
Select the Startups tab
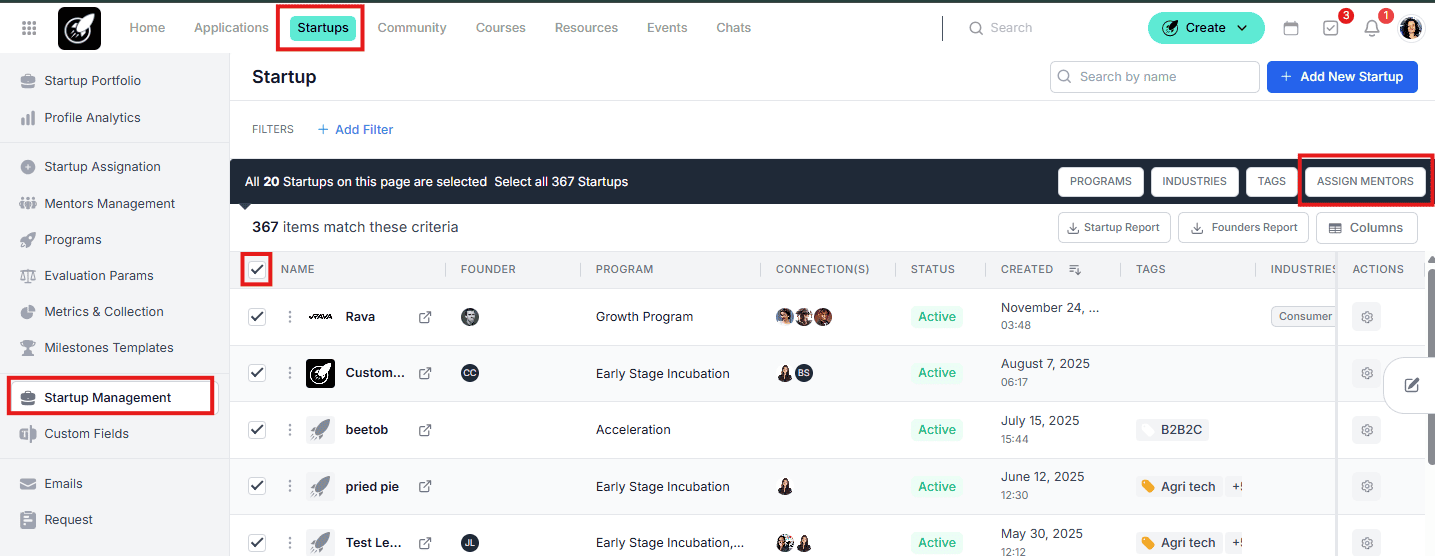point(323,28)
